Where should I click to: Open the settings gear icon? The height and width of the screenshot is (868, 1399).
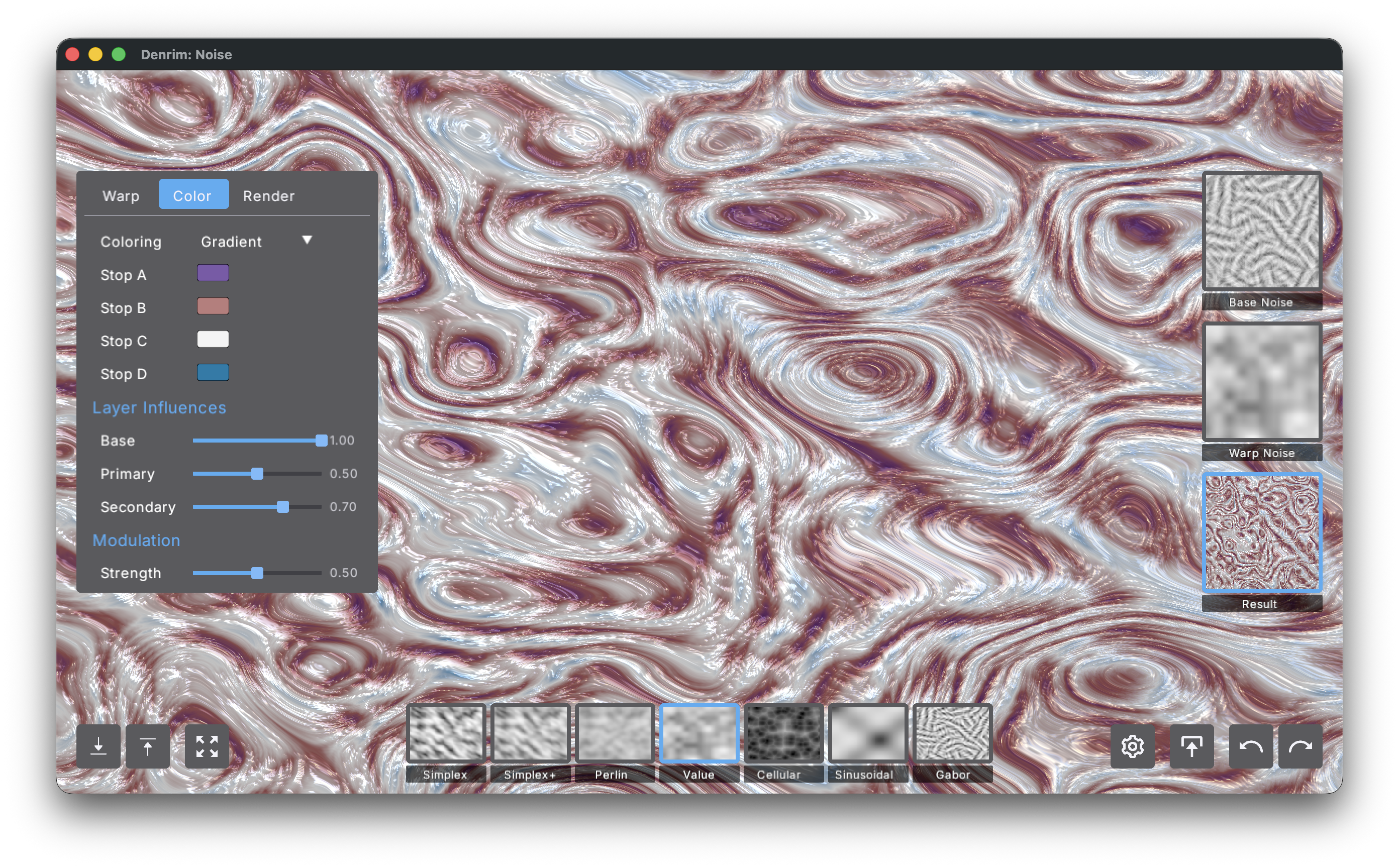click(x=1132, y=746)
